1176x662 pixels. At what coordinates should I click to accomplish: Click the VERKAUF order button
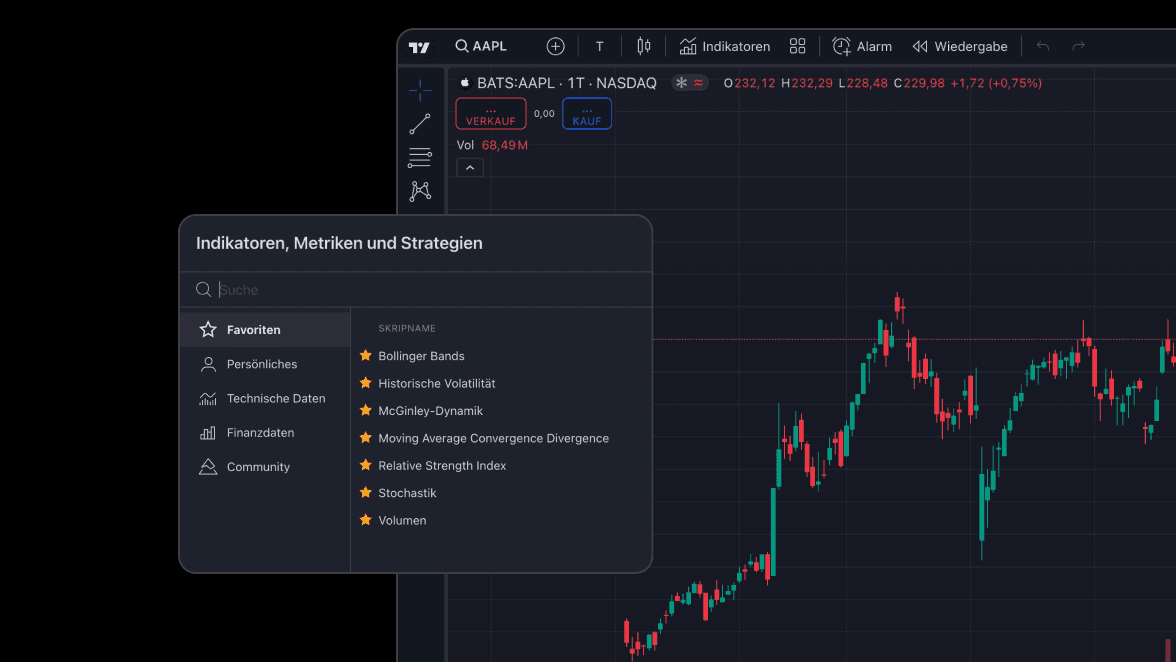coord(490,114)
